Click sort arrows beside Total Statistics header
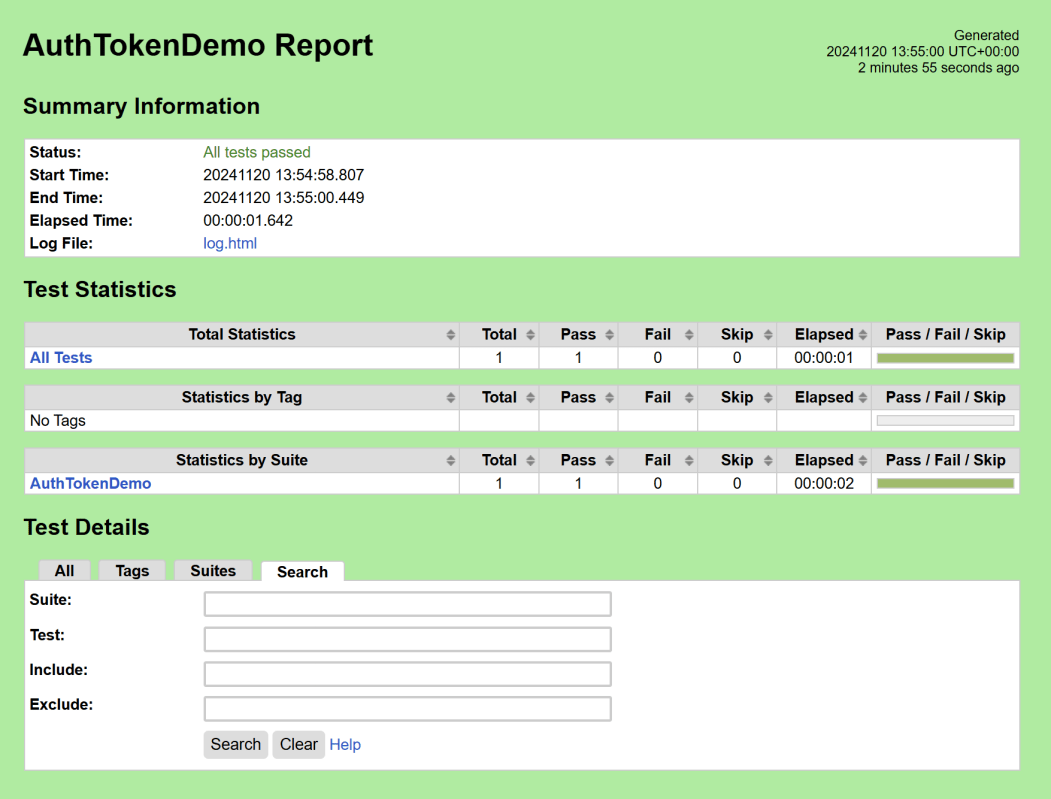This screenshot has width=1051, height=799. [x=451, y=335]
